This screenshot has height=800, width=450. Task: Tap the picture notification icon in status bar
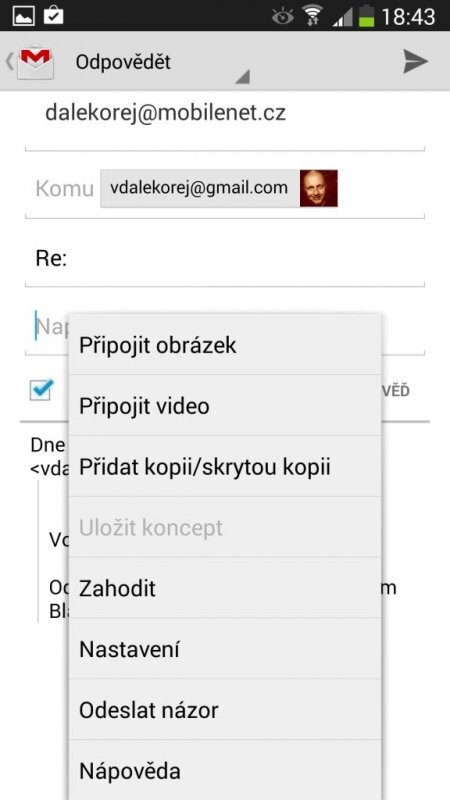23,16
